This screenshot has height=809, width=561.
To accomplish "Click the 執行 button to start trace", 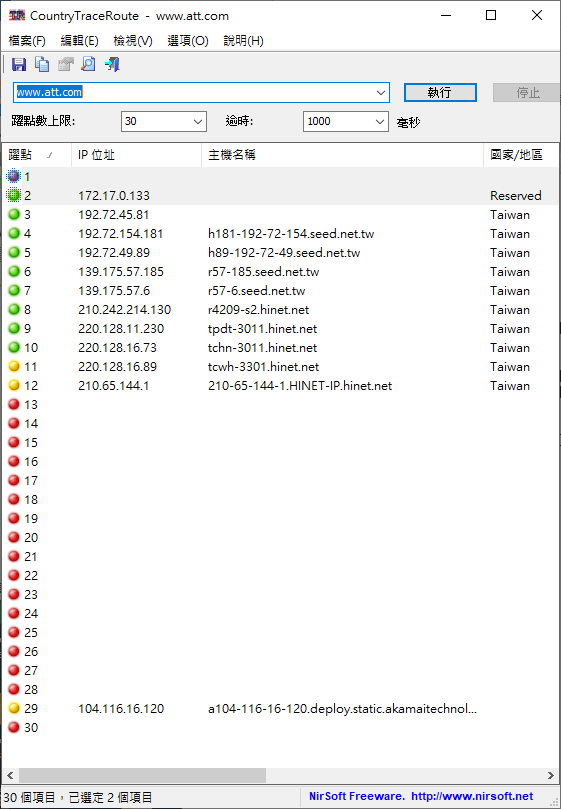I will click(x=440, y=92).
